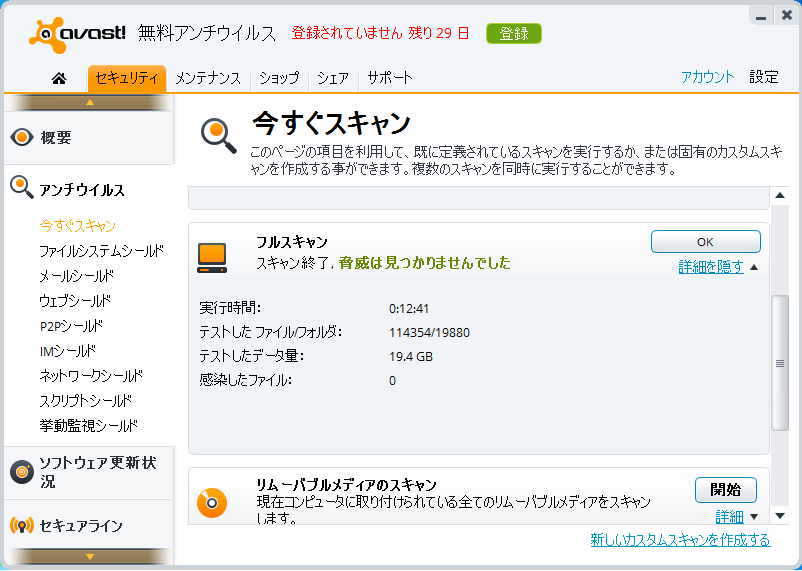Open 挙動監視シールド
The image size is (802, 571).
point(89,426)
